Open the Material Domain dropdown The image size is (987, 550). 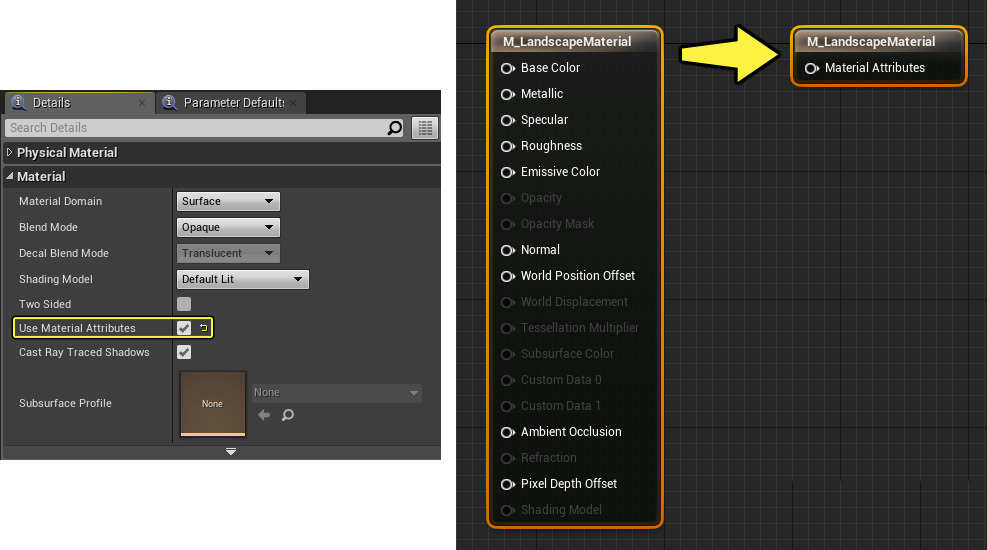[x=228, y=201]
